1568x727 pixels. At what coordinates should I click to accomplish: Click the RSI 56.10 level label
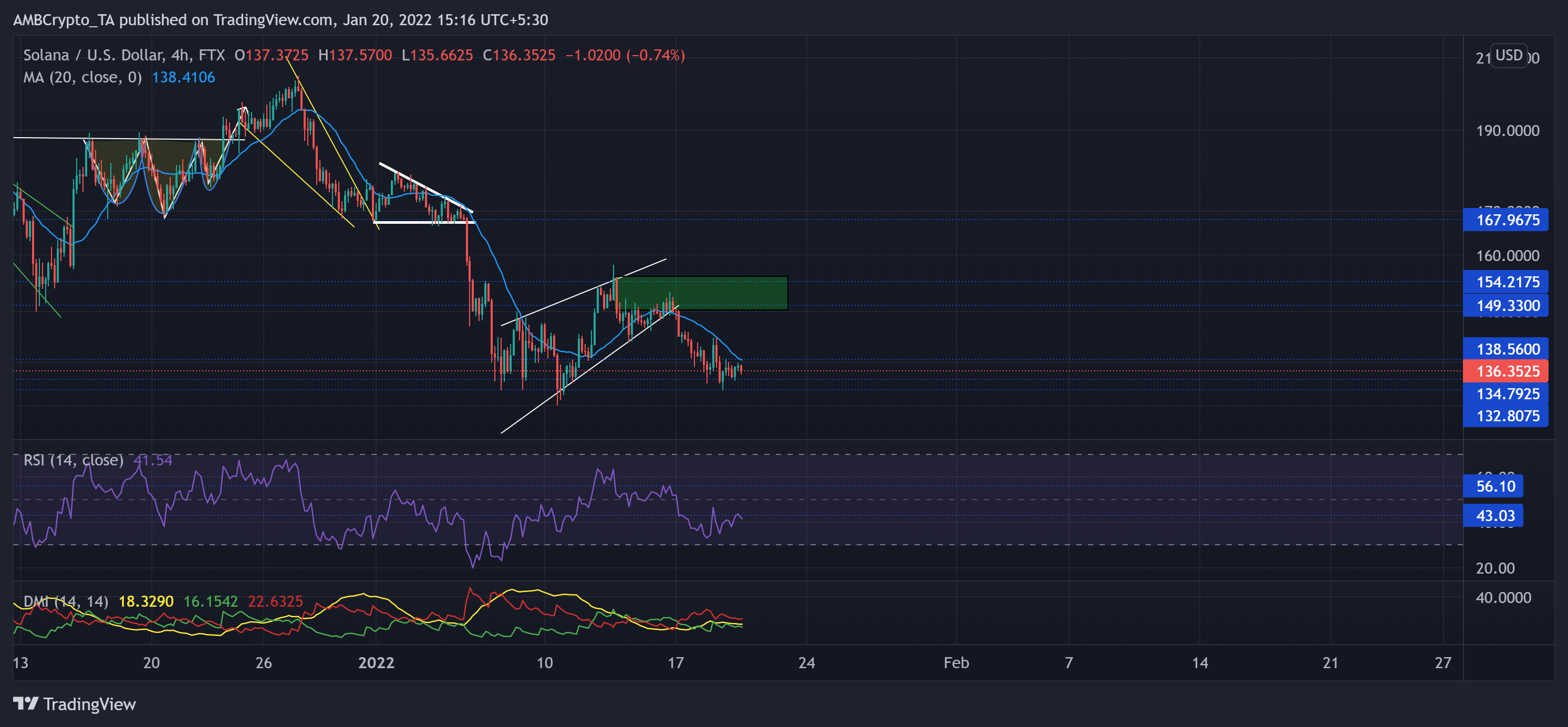pyautogui.click(x=1492, y=486)
